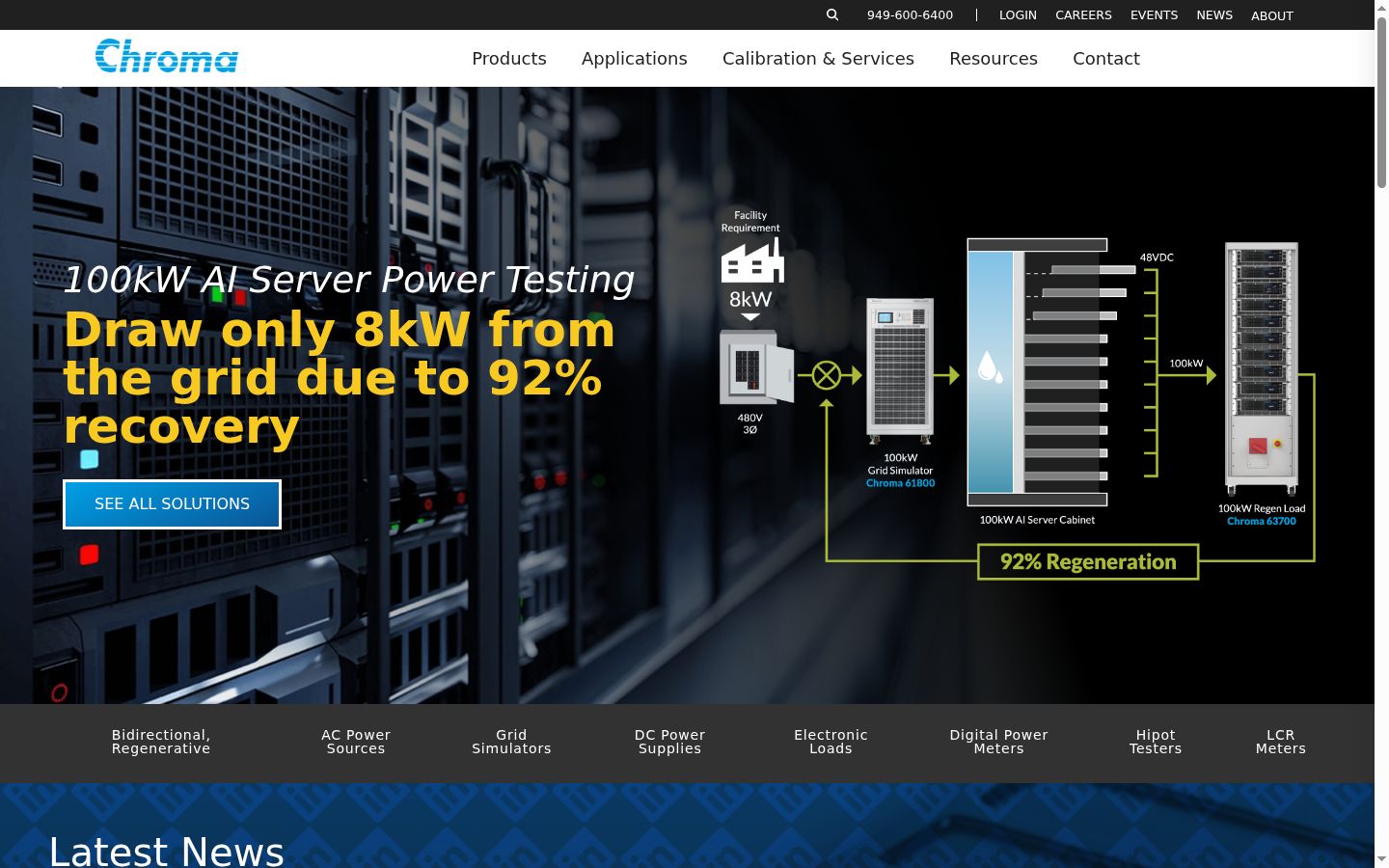Image resolution: width=1389 pixels, height=868 pixels.
Task: View the NEWS page
Action: [x=1214, y=15]
